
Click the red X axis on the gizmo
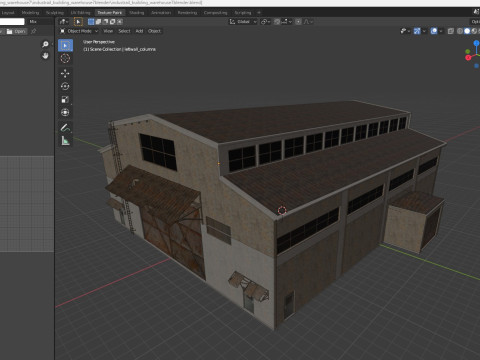tap(468, 58)
